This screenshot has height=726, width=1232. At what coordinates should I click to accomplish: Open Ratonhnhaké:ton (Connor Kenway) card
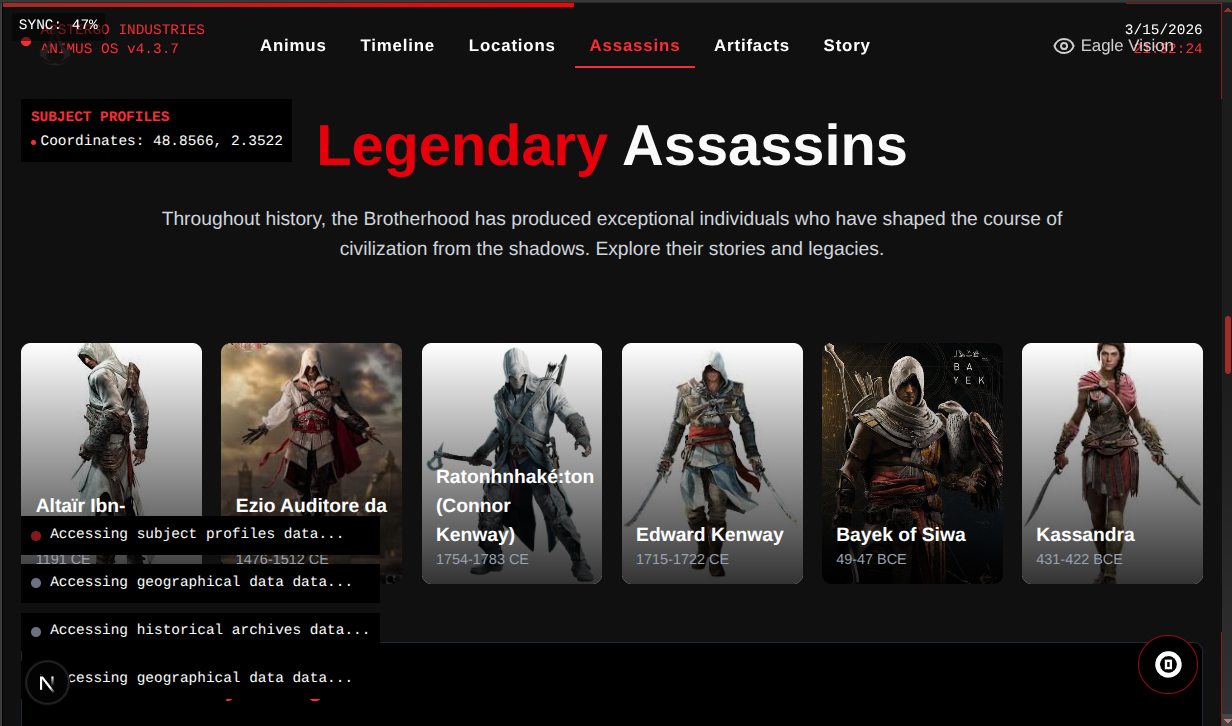pos(512,463)
